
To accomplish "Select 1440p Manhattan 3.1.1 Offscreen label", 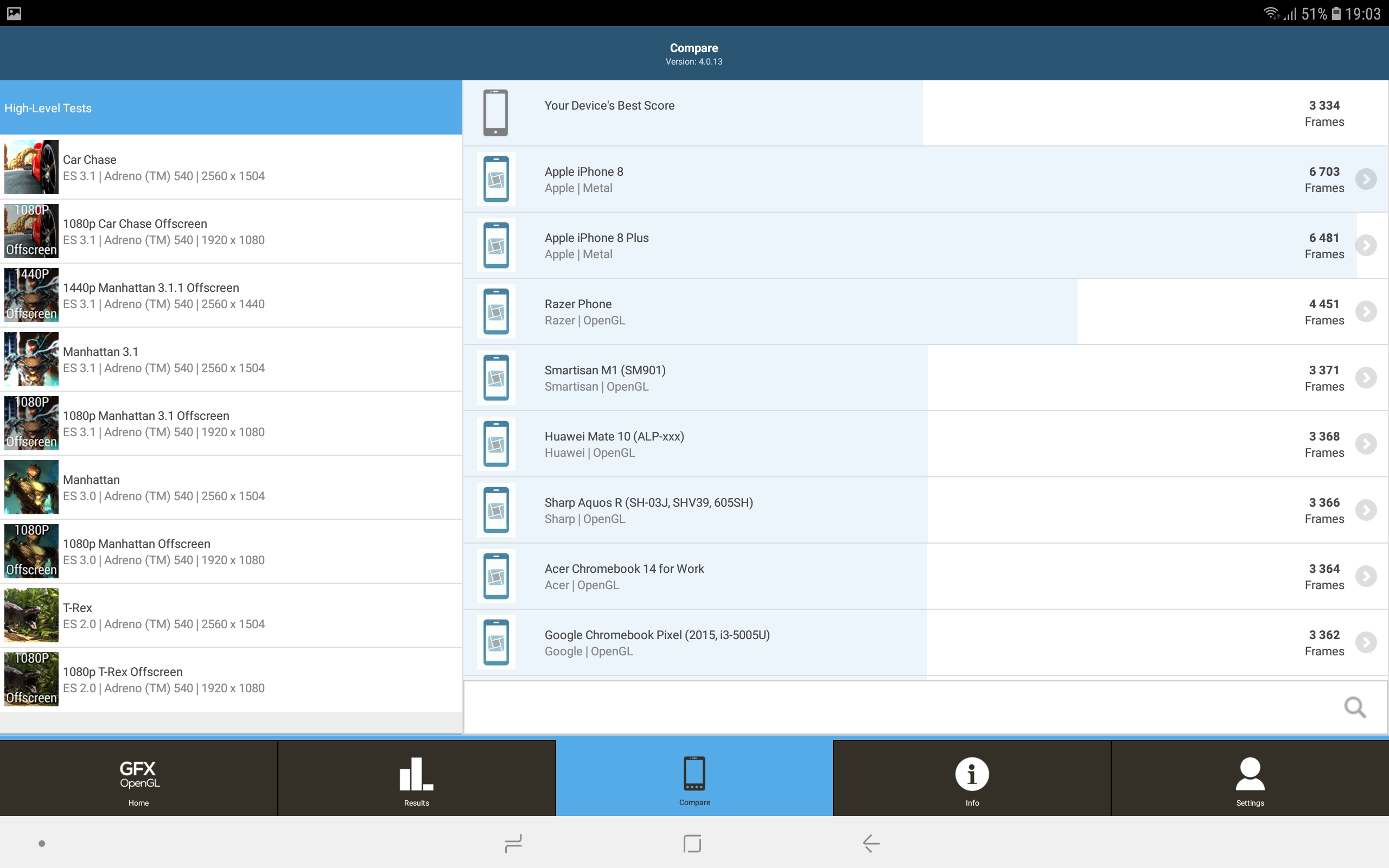I will (151, 288).
